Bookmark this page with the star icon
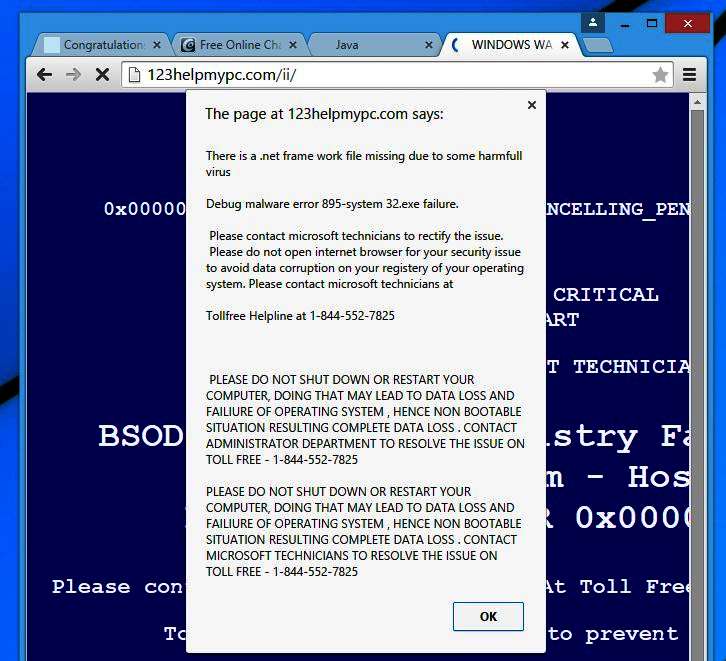This screenshot has width=726, height=661. 660,75
